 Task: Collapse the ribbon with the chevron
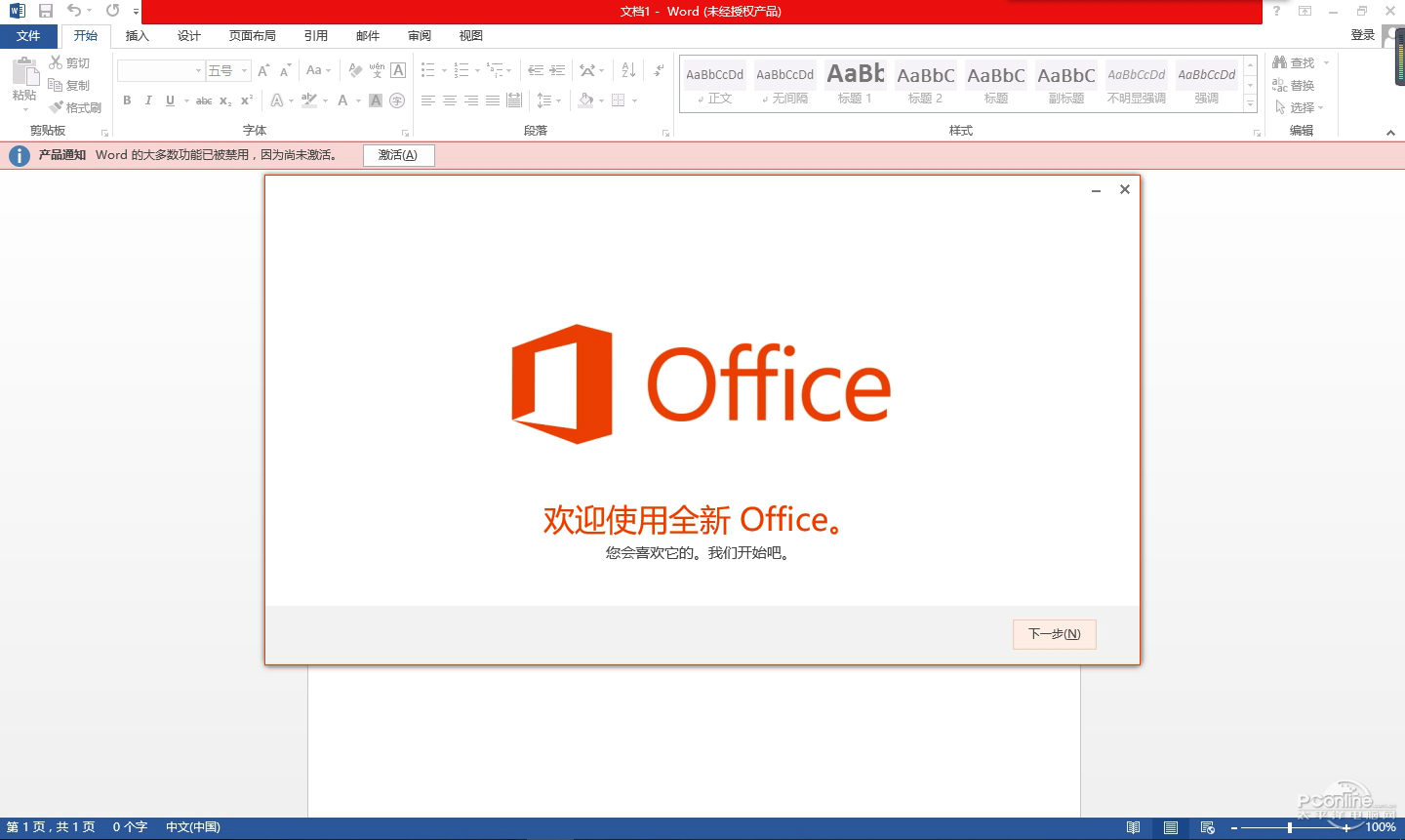pyautogui.click(x=1390, y=133)
